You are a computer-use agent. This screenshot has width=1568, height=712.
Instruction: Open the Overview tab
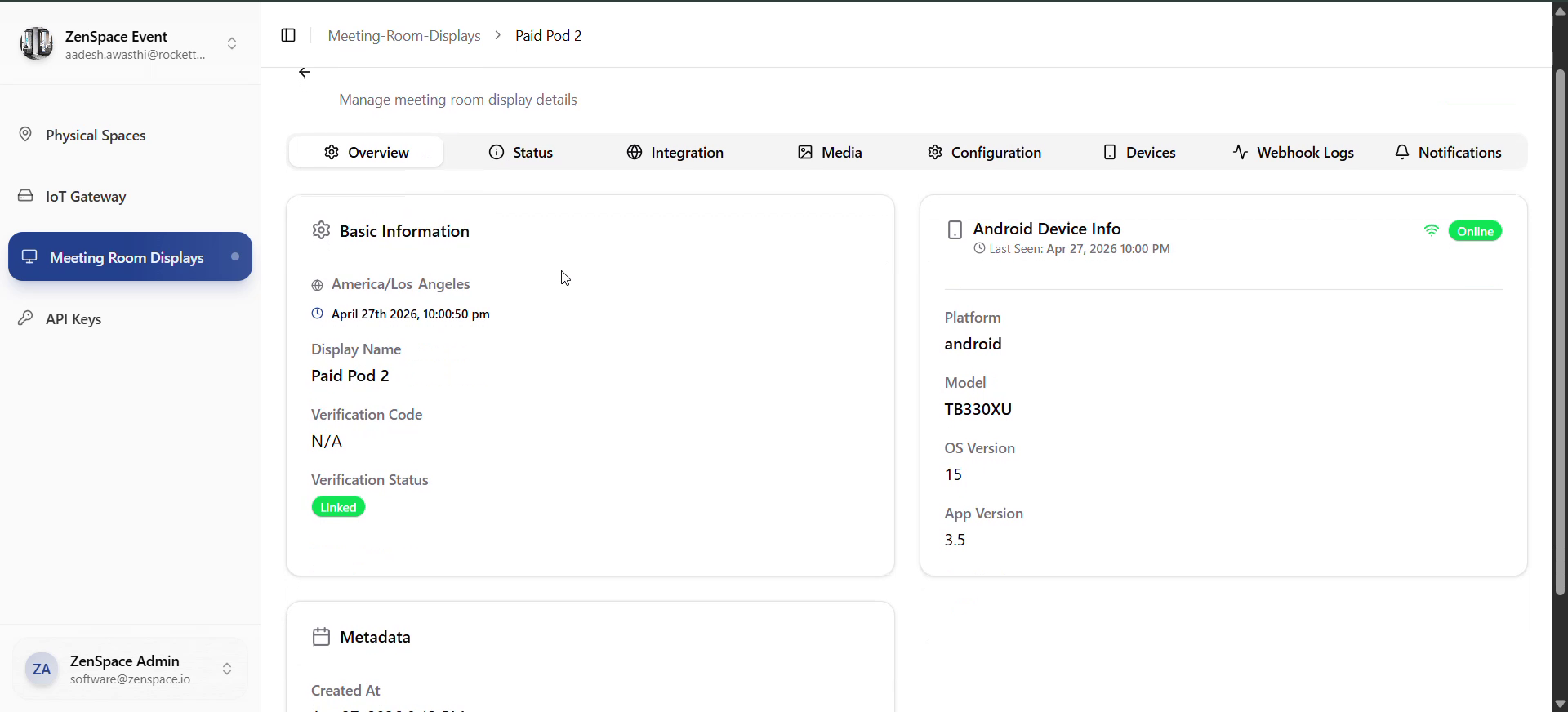click(366, 152)
